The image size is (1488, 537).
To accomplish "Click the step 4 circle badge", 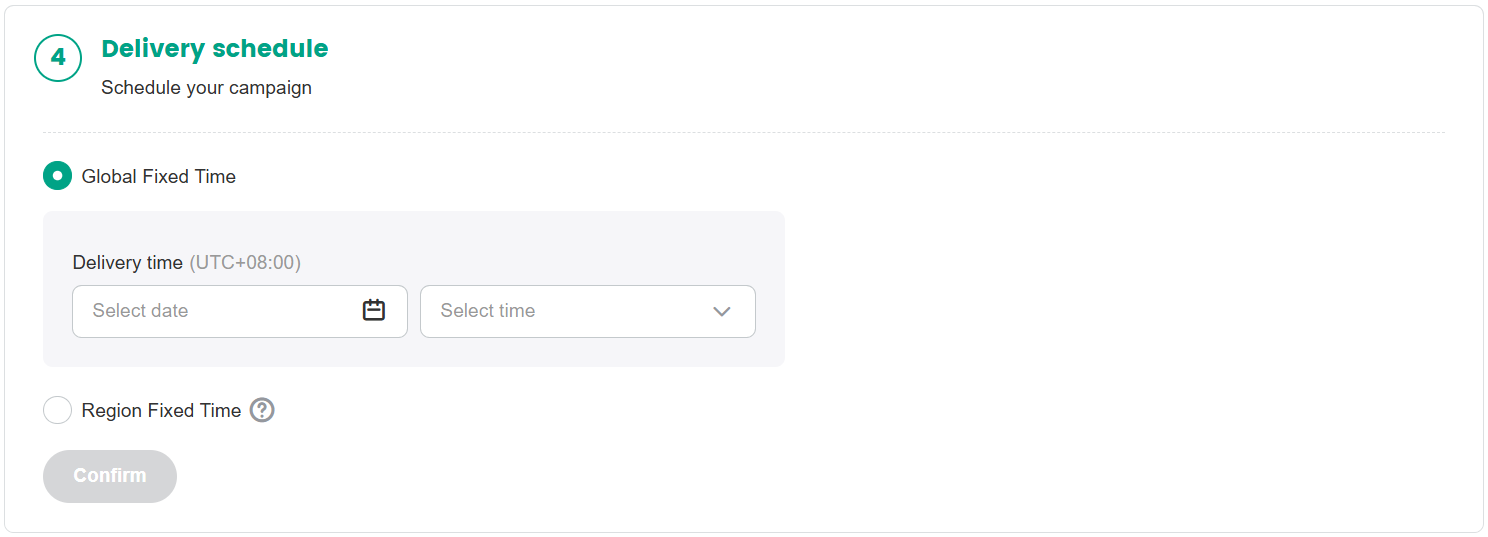I will 58,58.
